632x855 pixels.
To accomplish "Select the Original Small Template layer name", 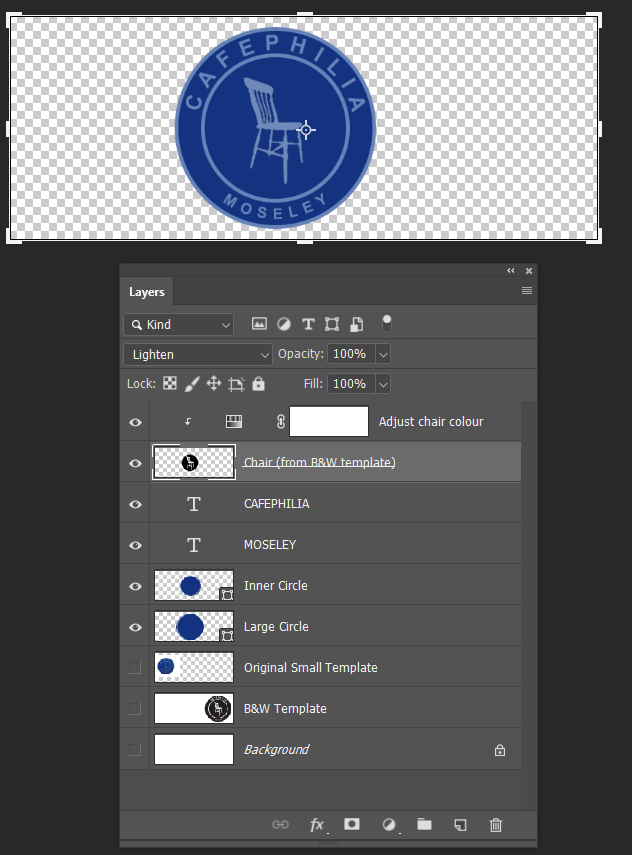I will click(x=311, y=667).
